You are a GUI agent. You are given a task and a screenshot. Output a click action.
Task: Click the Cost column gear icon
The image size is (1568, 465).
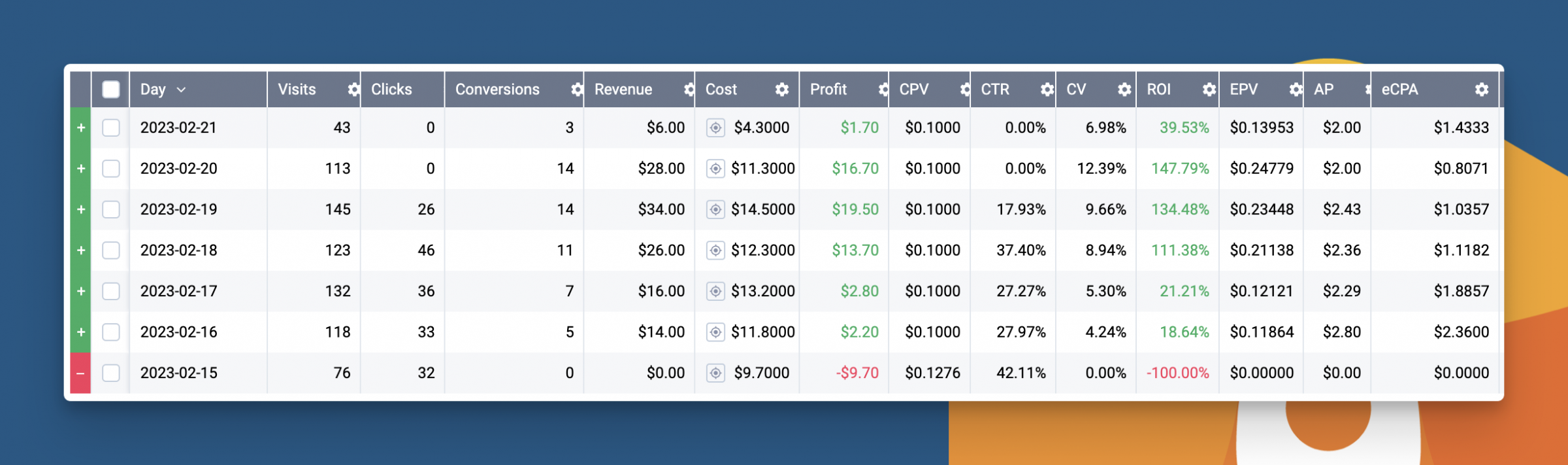781,90
